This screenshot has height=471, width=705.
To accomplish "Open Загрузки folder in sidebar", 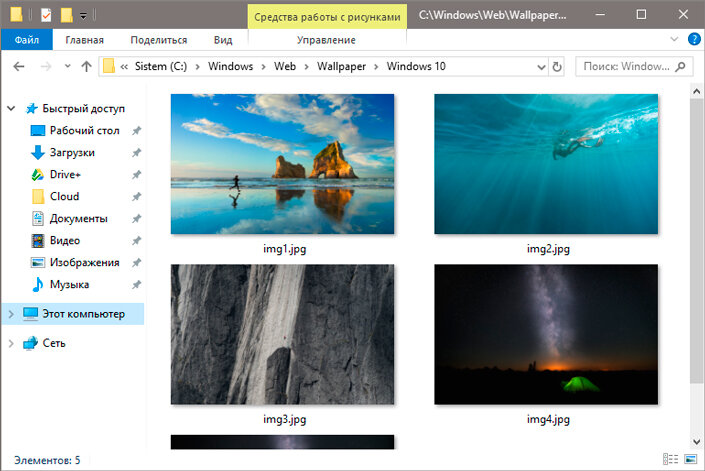I will [x=72, y=152].
